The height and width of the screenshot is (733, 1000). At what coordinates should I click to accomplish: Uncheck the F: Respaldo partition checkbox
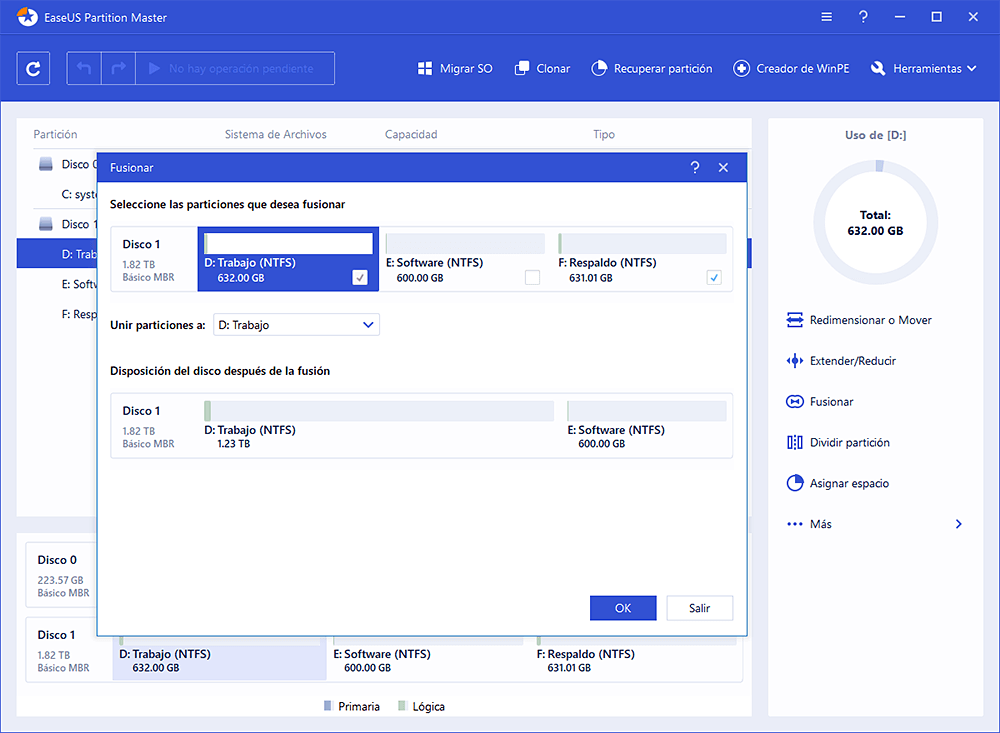click(x=714, y=278)
